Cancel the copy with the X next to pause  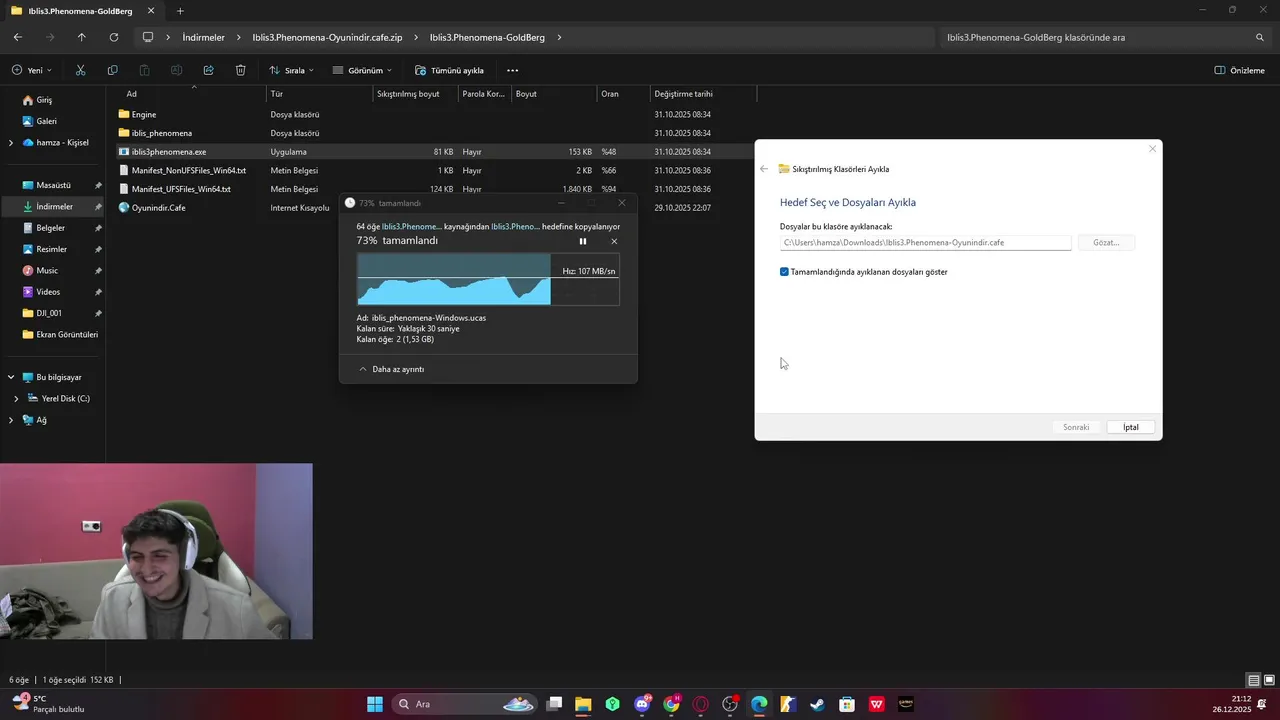(x=614, y=241)
